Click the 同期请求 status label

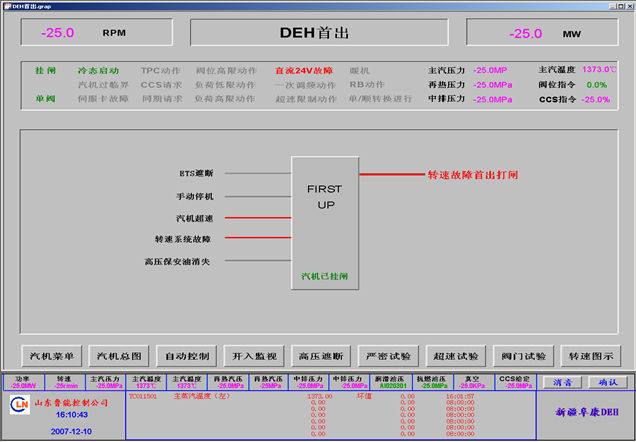(162, 99)
